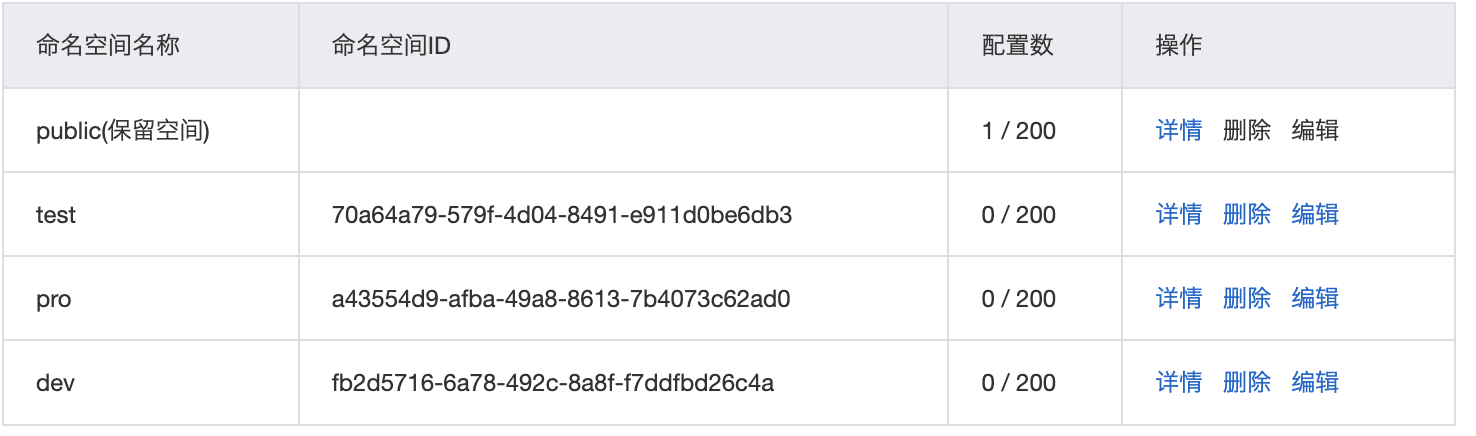Image resolution: width=1476 pixels, height=436 pixels.
Task: Select the test namespace ID text
Action: point(562,214)
